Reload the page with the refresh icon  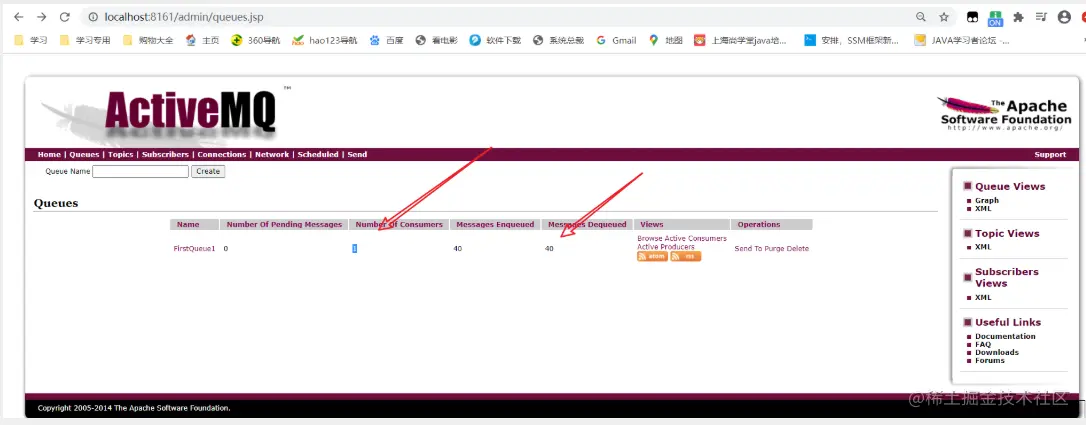64,17
